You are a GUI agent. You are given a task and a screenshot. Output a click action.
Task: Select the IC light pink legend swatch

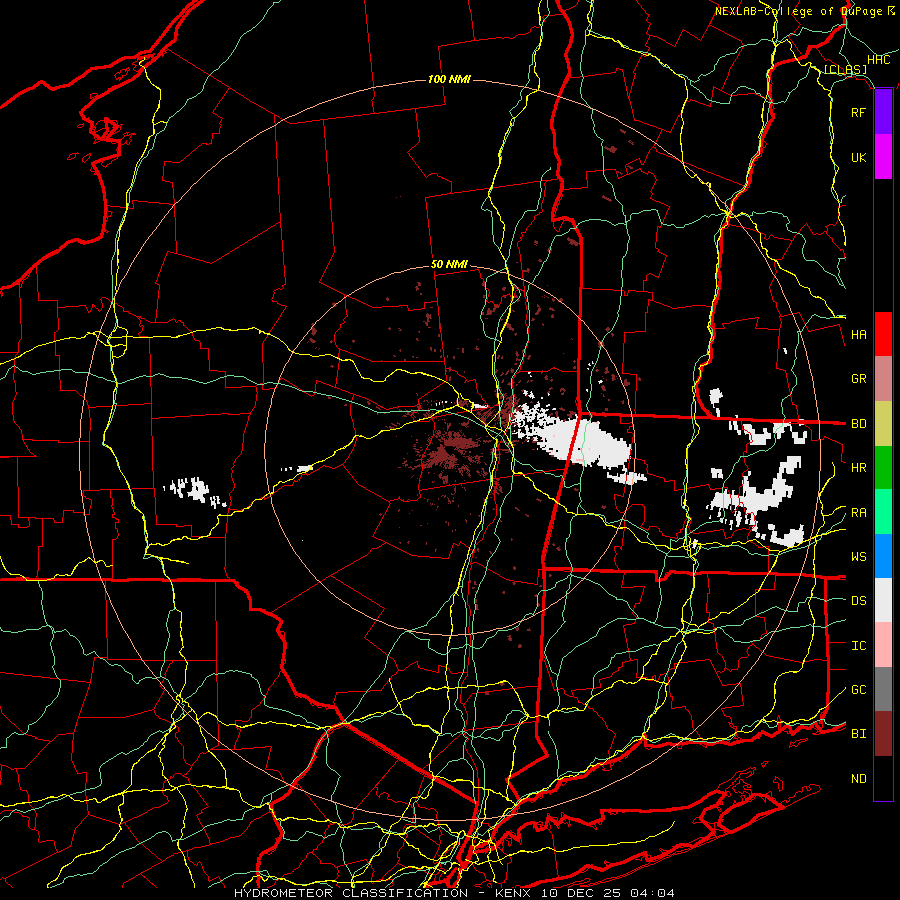point(883,645)
